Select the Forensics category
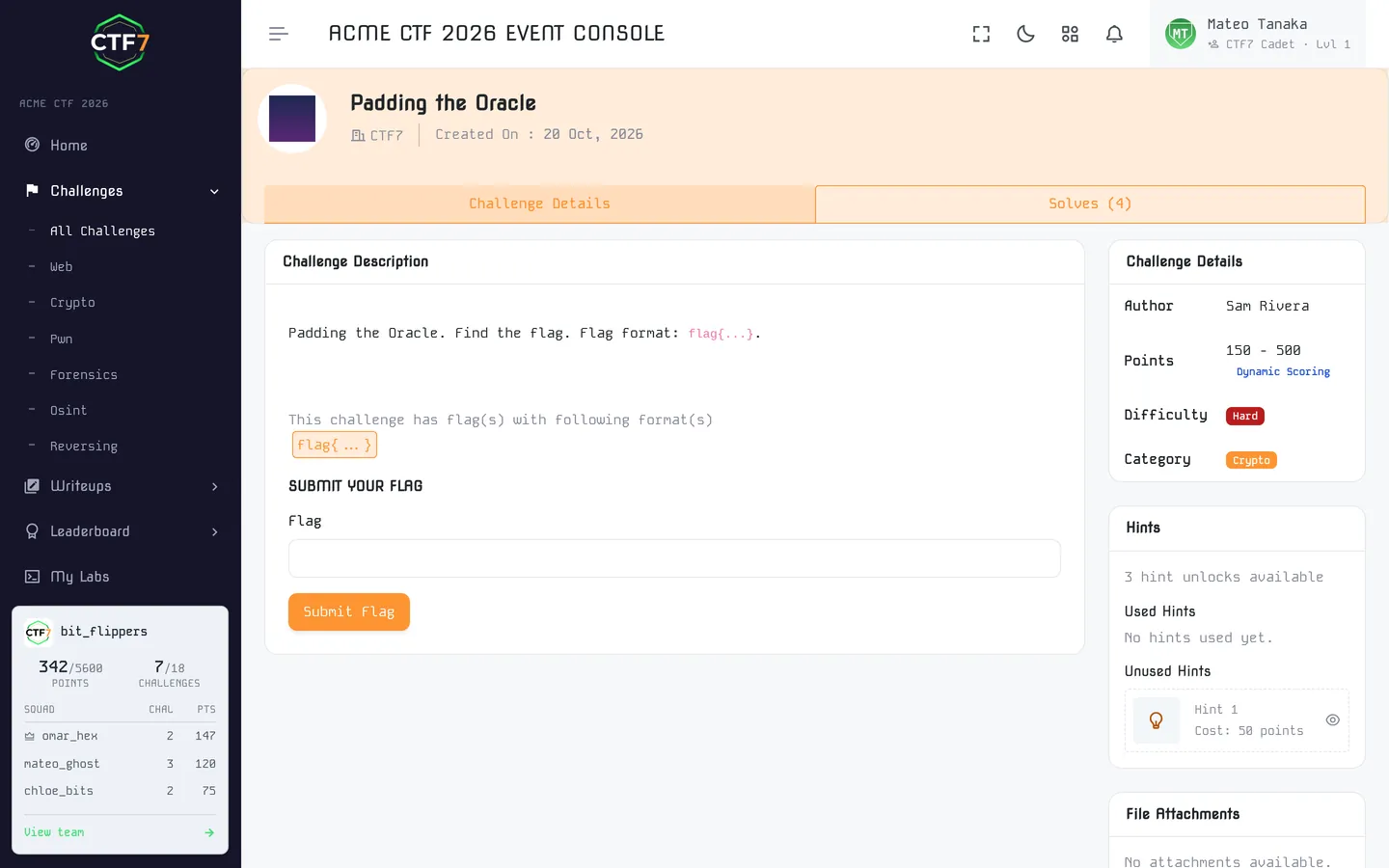 [x=84, y=375]
